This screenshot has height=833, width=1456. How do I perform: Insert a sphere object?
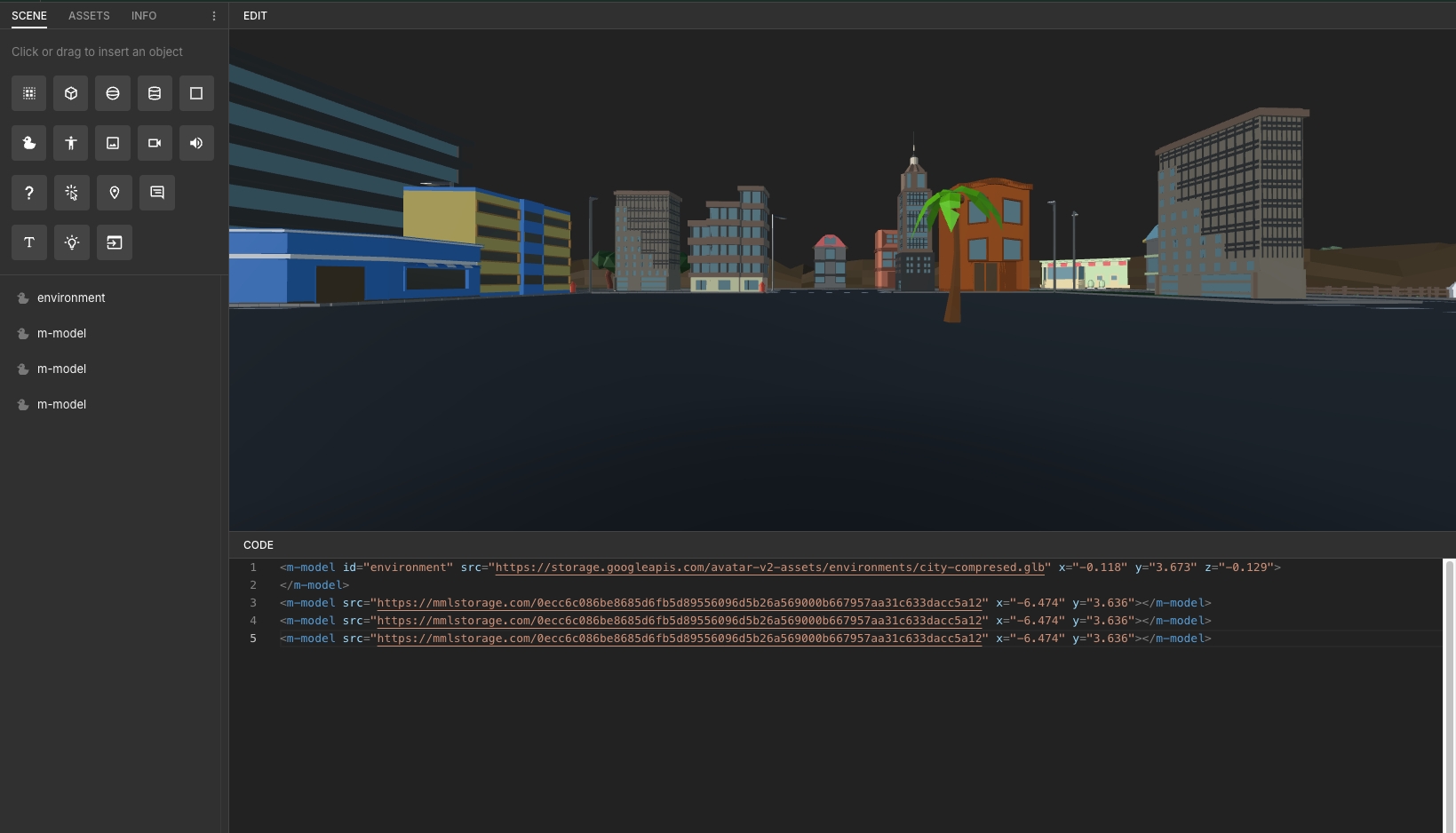[113, 93]
